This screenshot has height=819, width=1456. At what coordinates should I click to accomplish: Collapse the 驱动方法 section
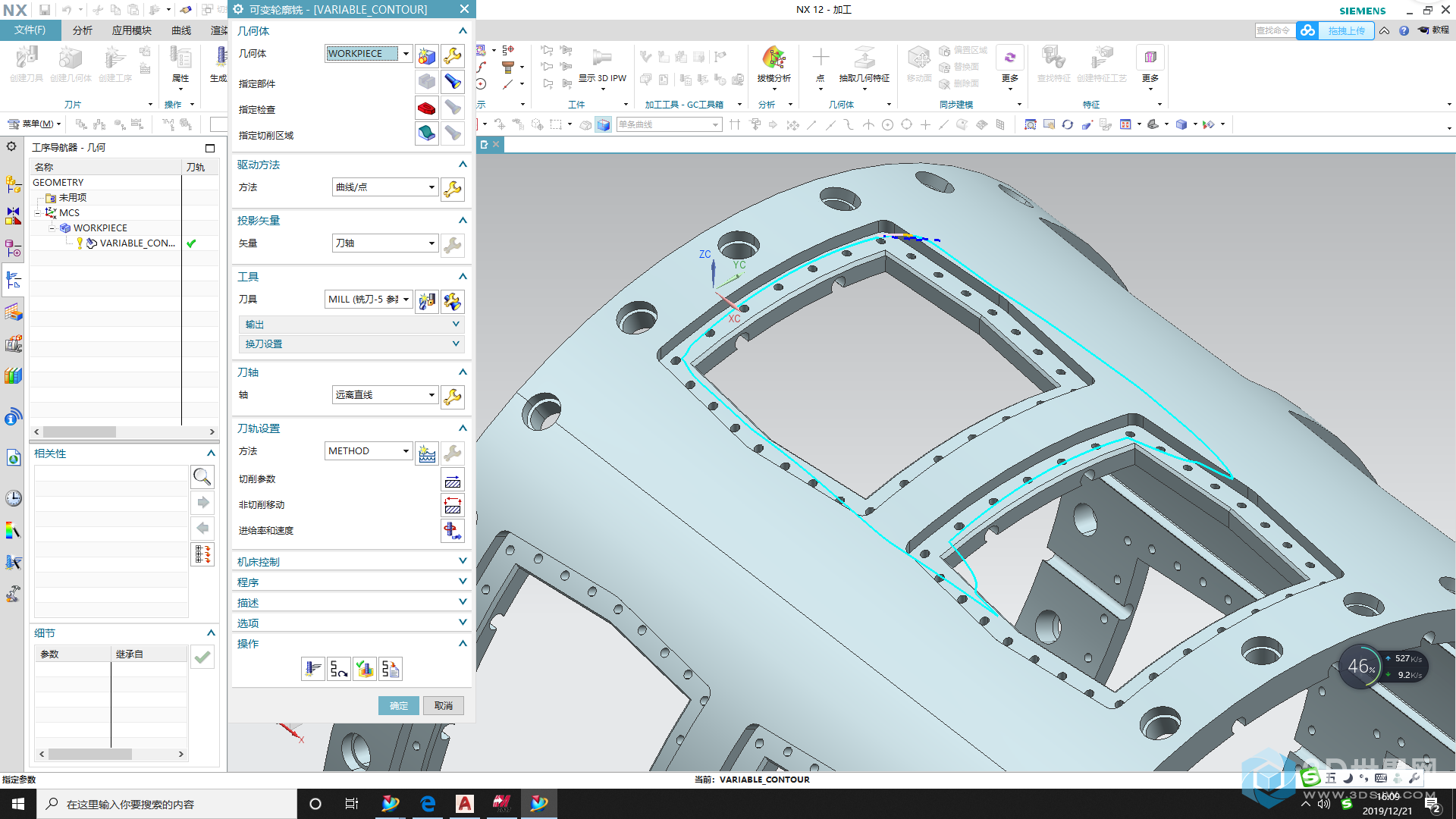[x=463, y=165]
